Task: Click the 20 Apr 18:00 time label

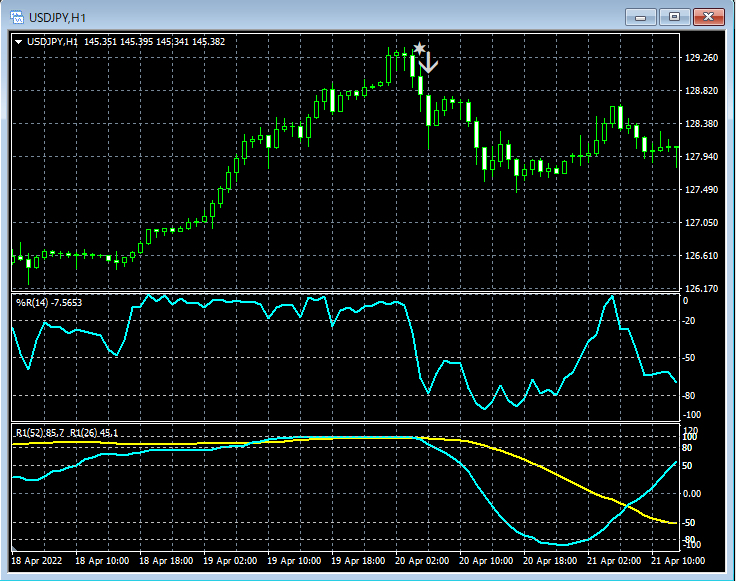Action: (x=550, y=561)
